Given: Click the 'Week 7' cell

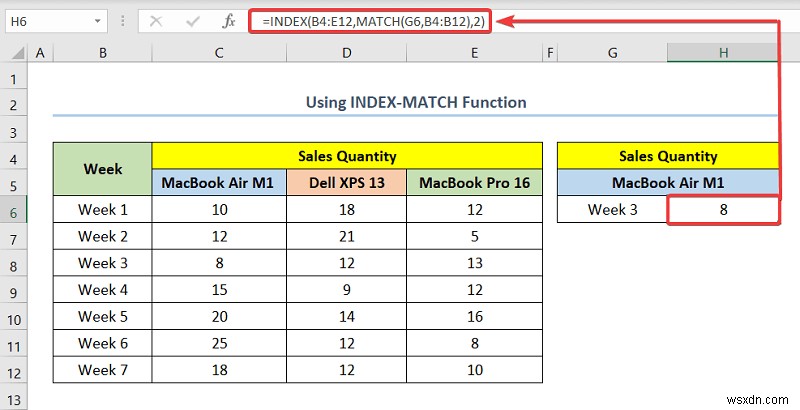Looking at the screenshot, I should tap(102, 370).
